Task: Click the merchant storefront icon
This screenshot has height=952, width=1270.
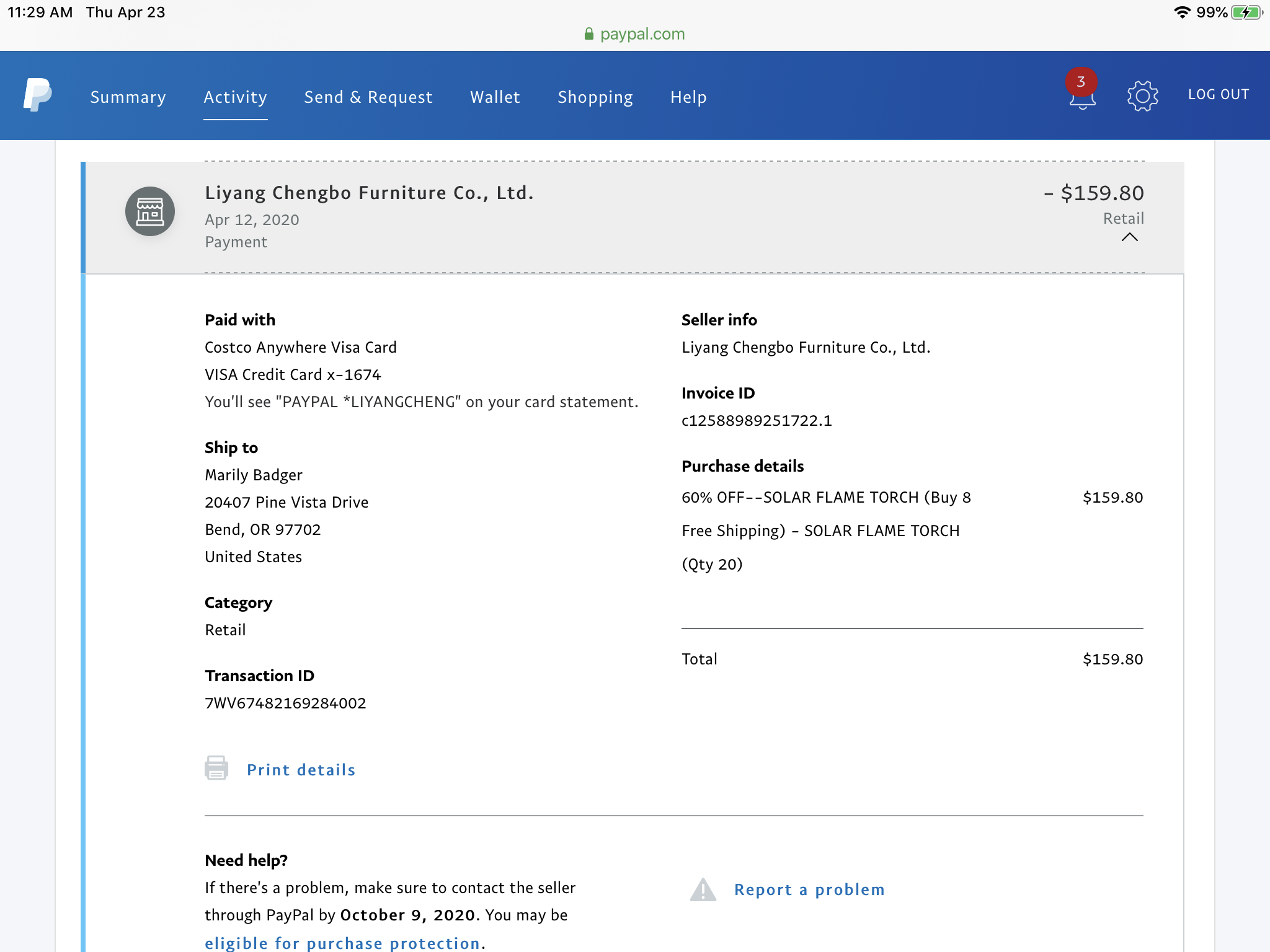Action: [150, 211]
